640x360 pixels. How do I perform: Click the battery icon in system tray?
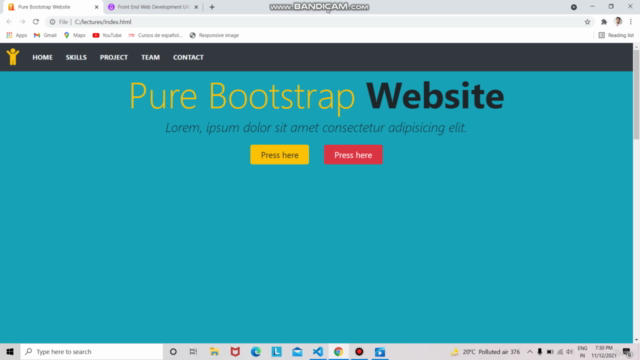pos(550,351)
